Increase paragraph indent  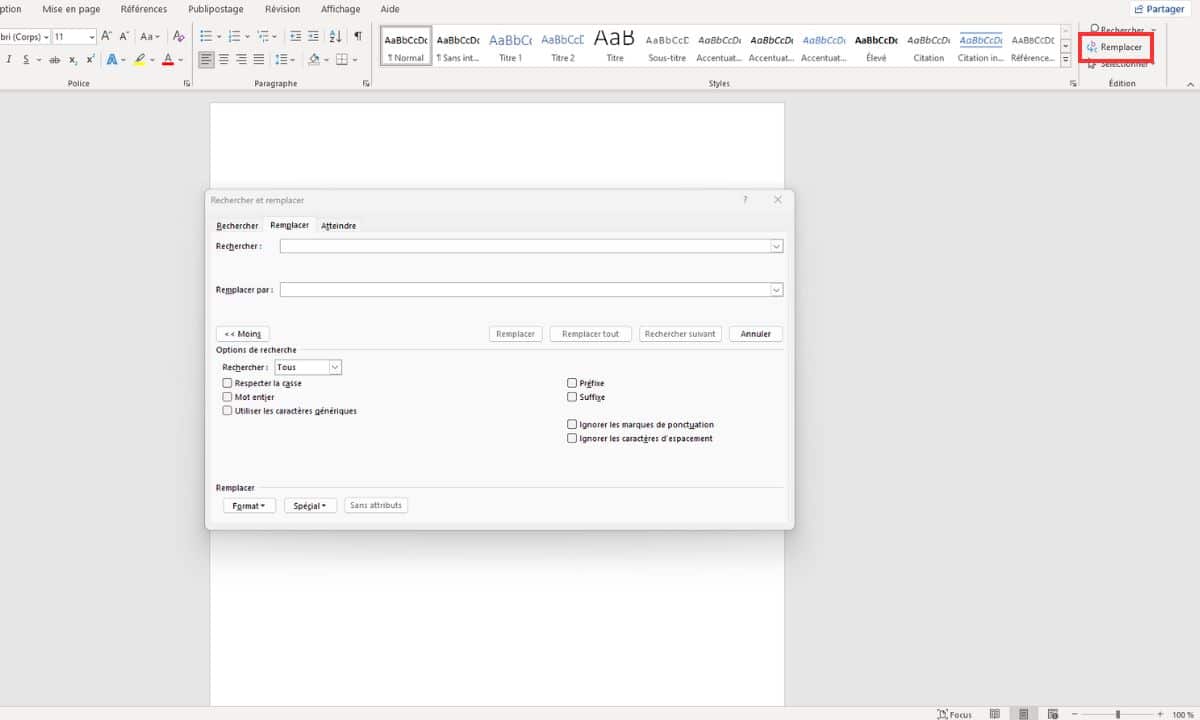[x=314, y=36]
